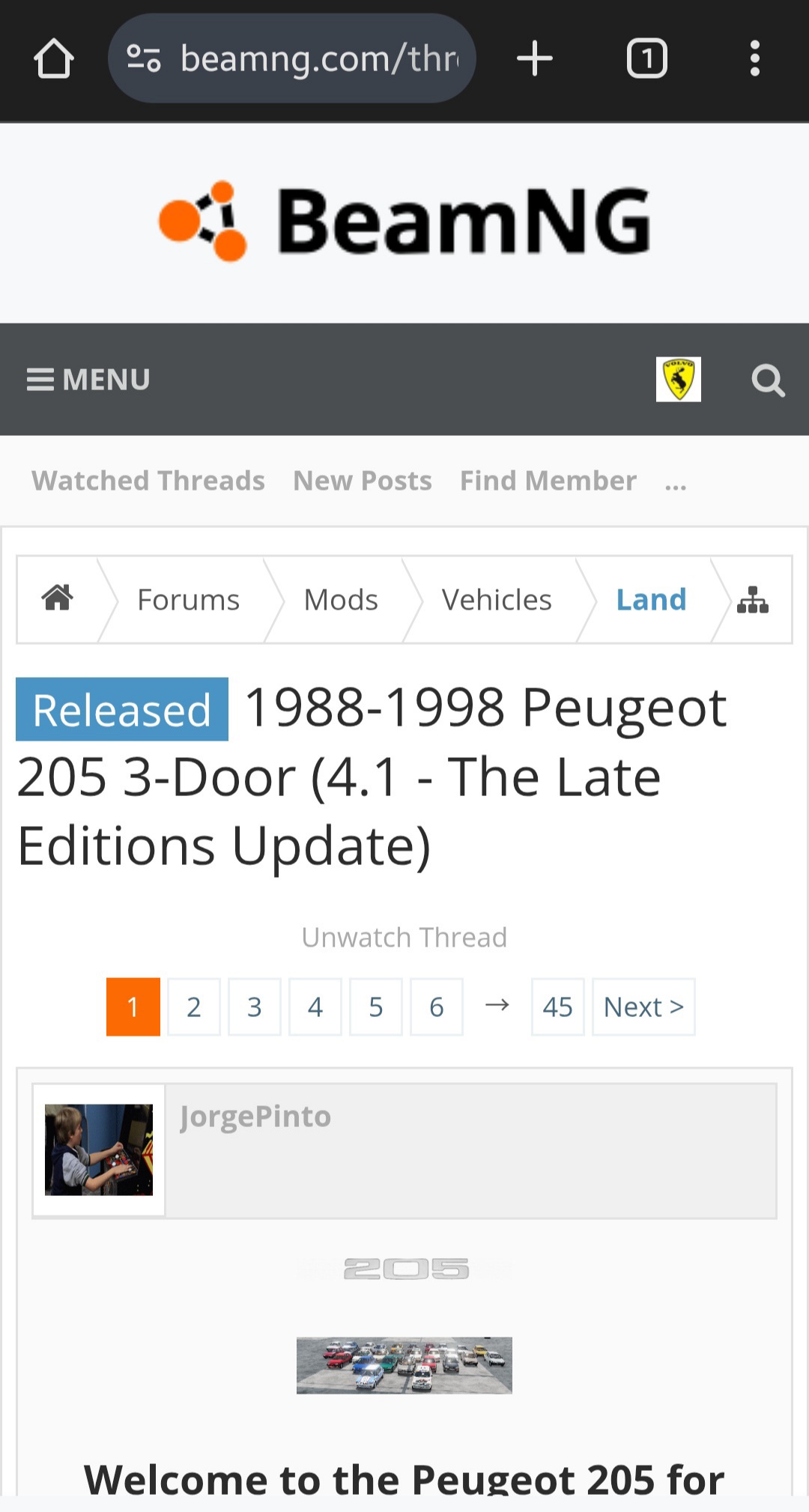809x1512 pixels.
Task: Open JorgePinto's profile link
Action: [x=255, y=1117]
